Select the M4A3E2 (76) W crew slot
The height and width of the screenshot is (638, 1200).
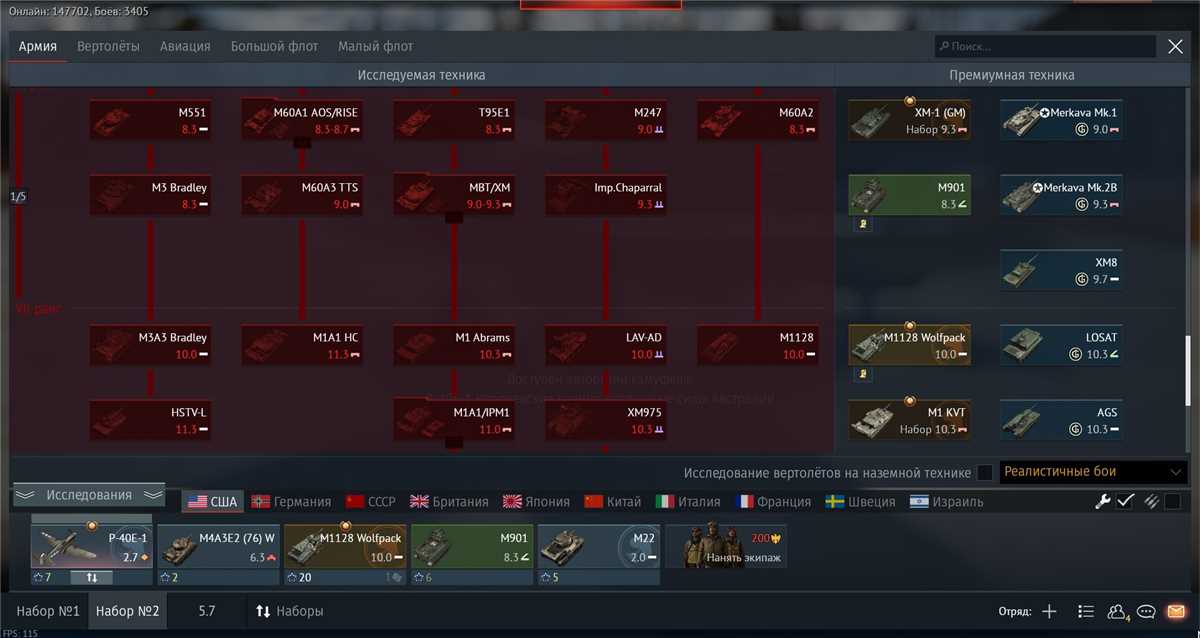pyautogui.click(x=218, y=548)
